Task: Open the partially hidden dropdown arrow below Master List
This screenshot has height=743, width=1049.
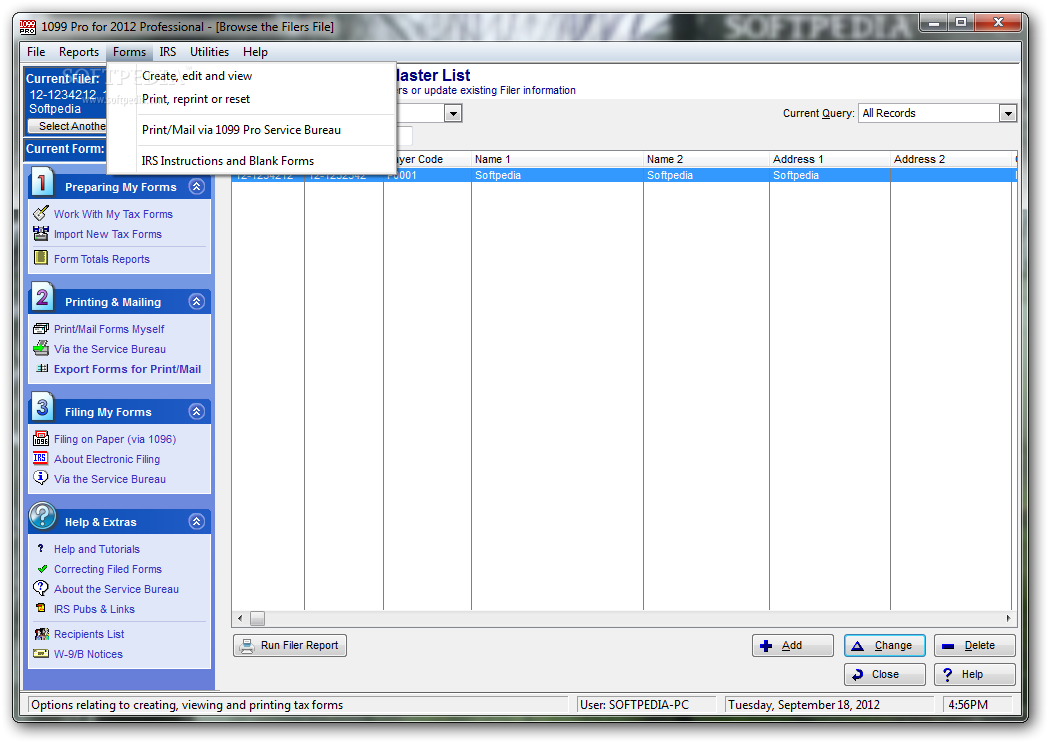Action: point(453,113)
